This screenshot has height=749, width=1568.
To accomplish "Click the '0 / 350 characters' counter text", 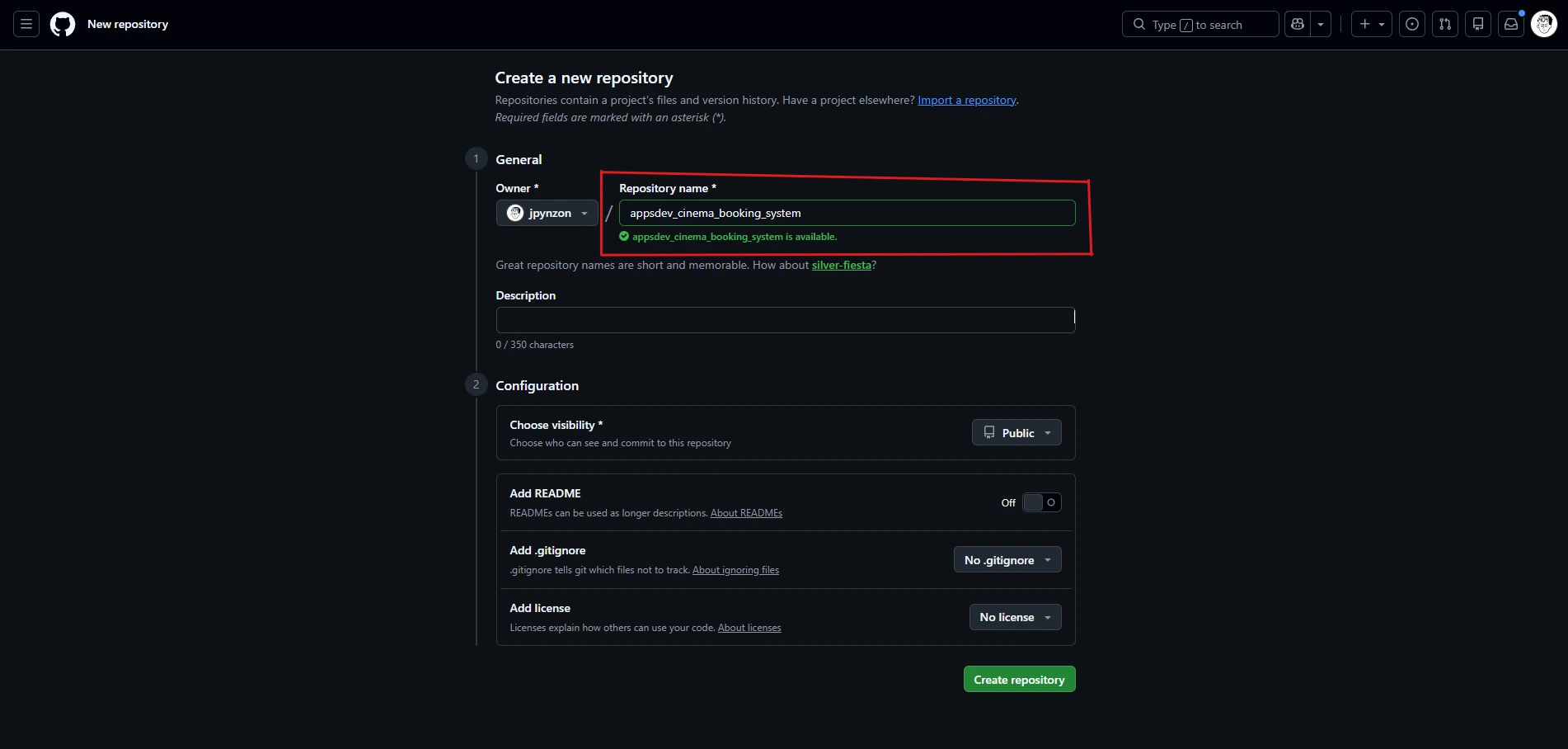I will [534, 345].
